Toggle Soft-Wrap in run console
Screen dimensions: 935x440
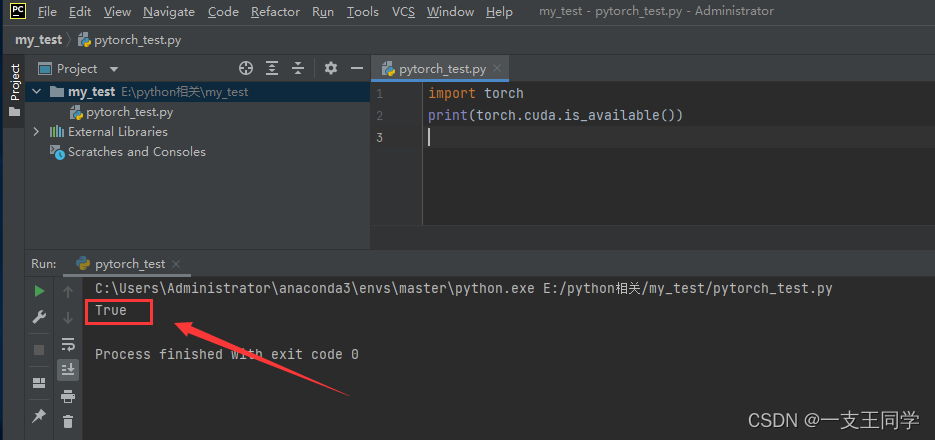click(68, 344)
